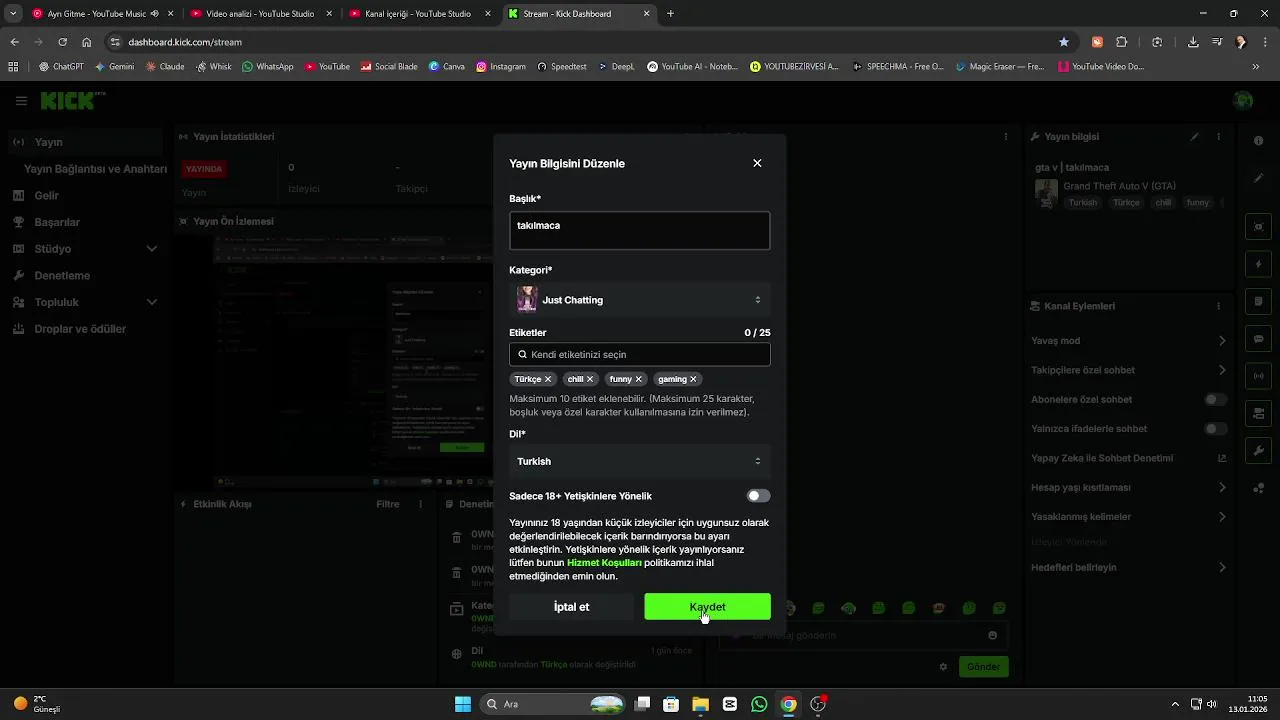Open Hesap yaşı kısıtlaması settings
1280x720 pixels.
click(x=1129, y=487)
